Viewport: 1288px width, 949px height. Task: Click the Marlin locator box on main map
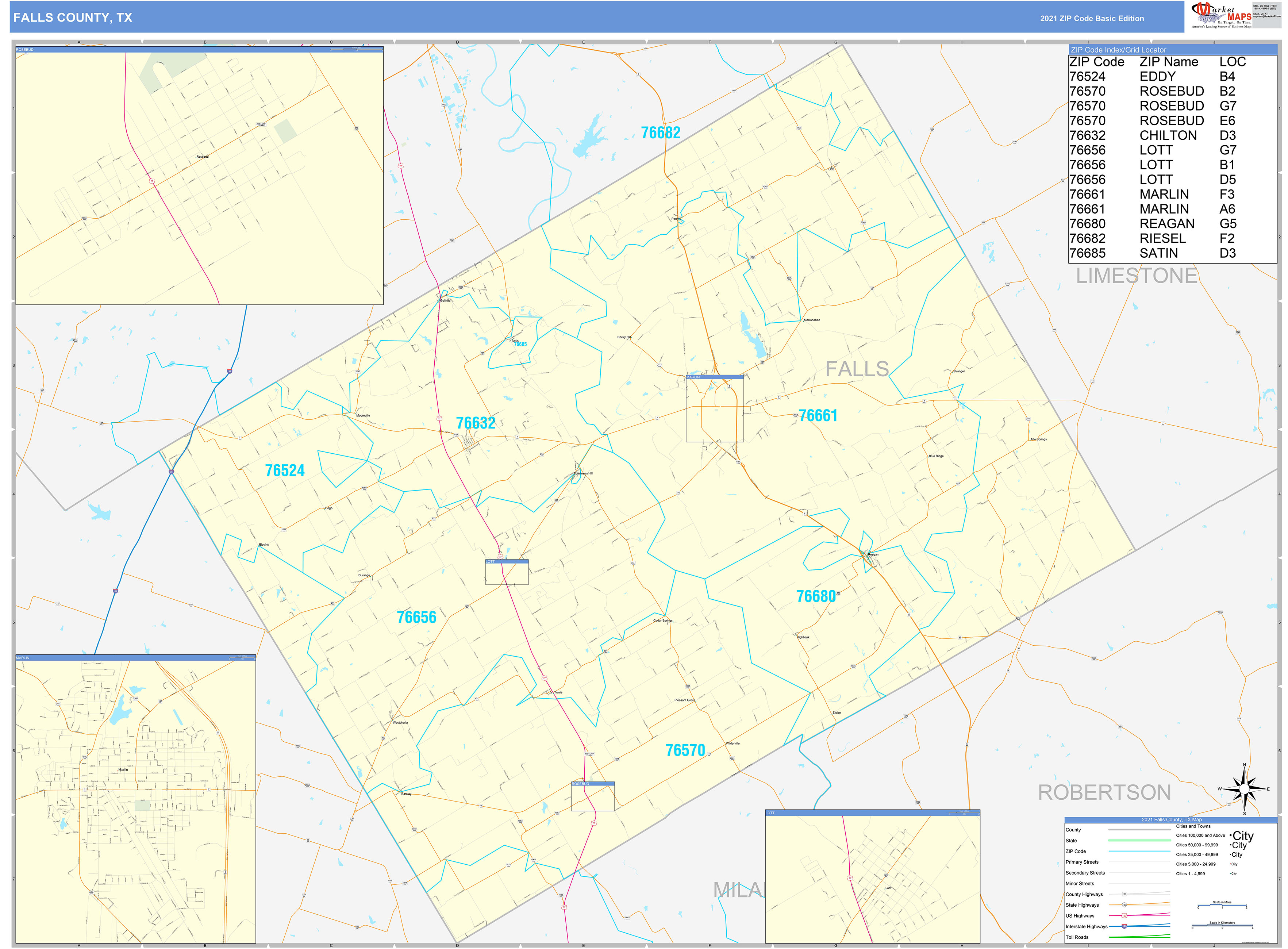coord(715,408)
